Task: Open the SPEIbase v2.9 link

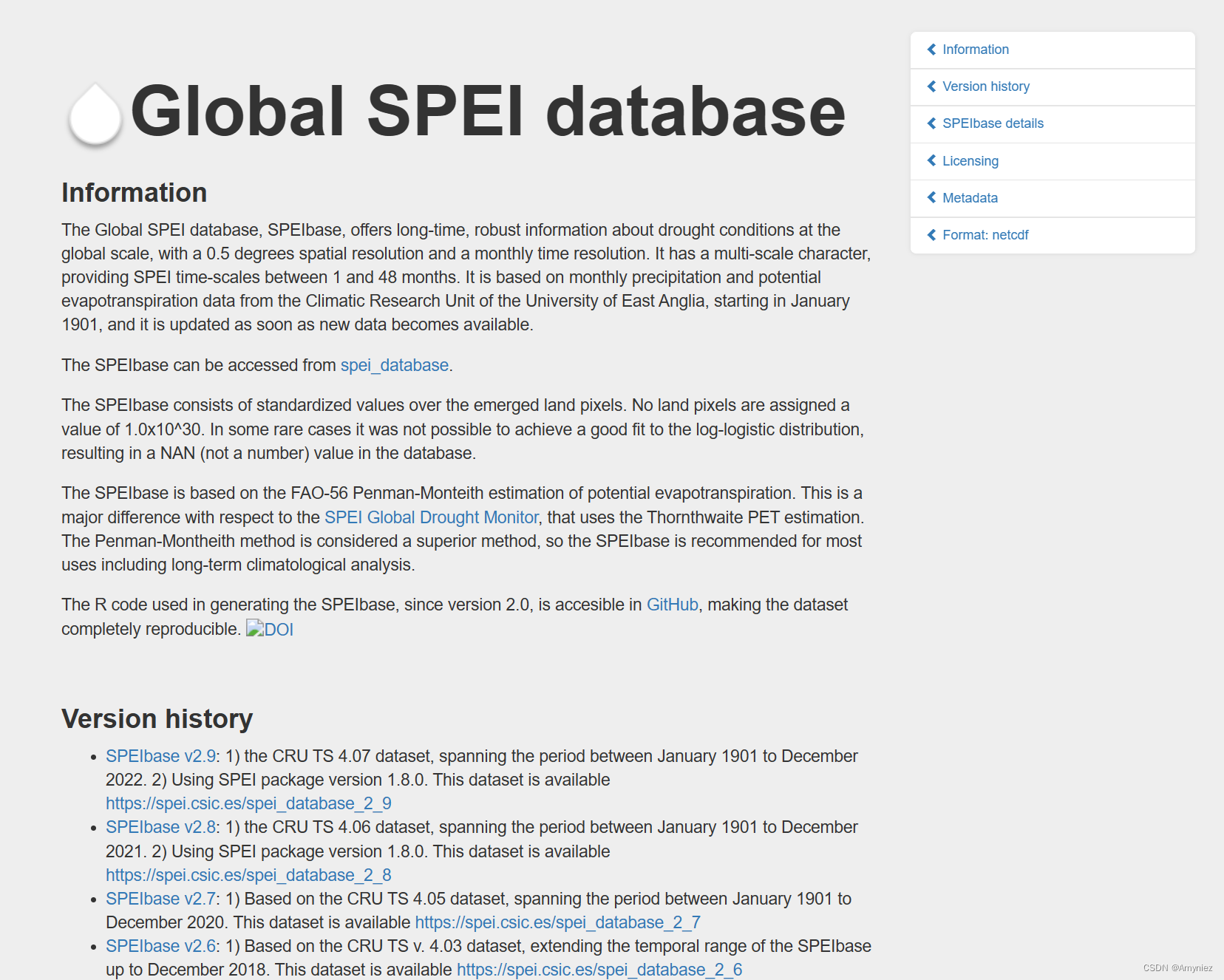Action: click(x=160, y=756)
